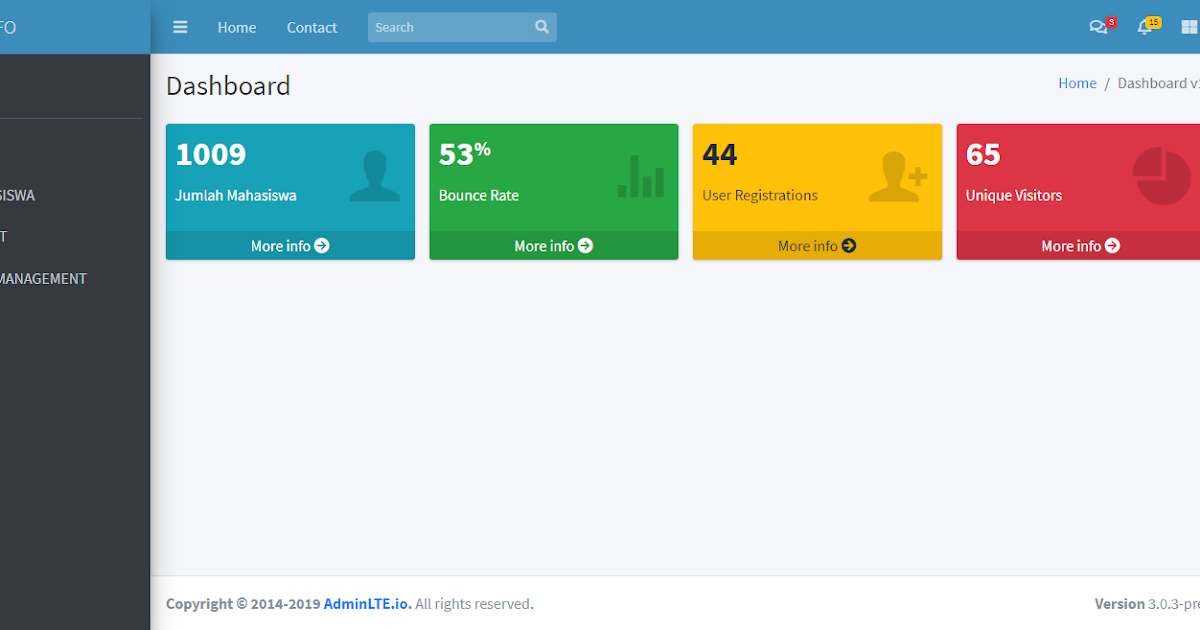Open More info for User Registrations

(817, 245)
